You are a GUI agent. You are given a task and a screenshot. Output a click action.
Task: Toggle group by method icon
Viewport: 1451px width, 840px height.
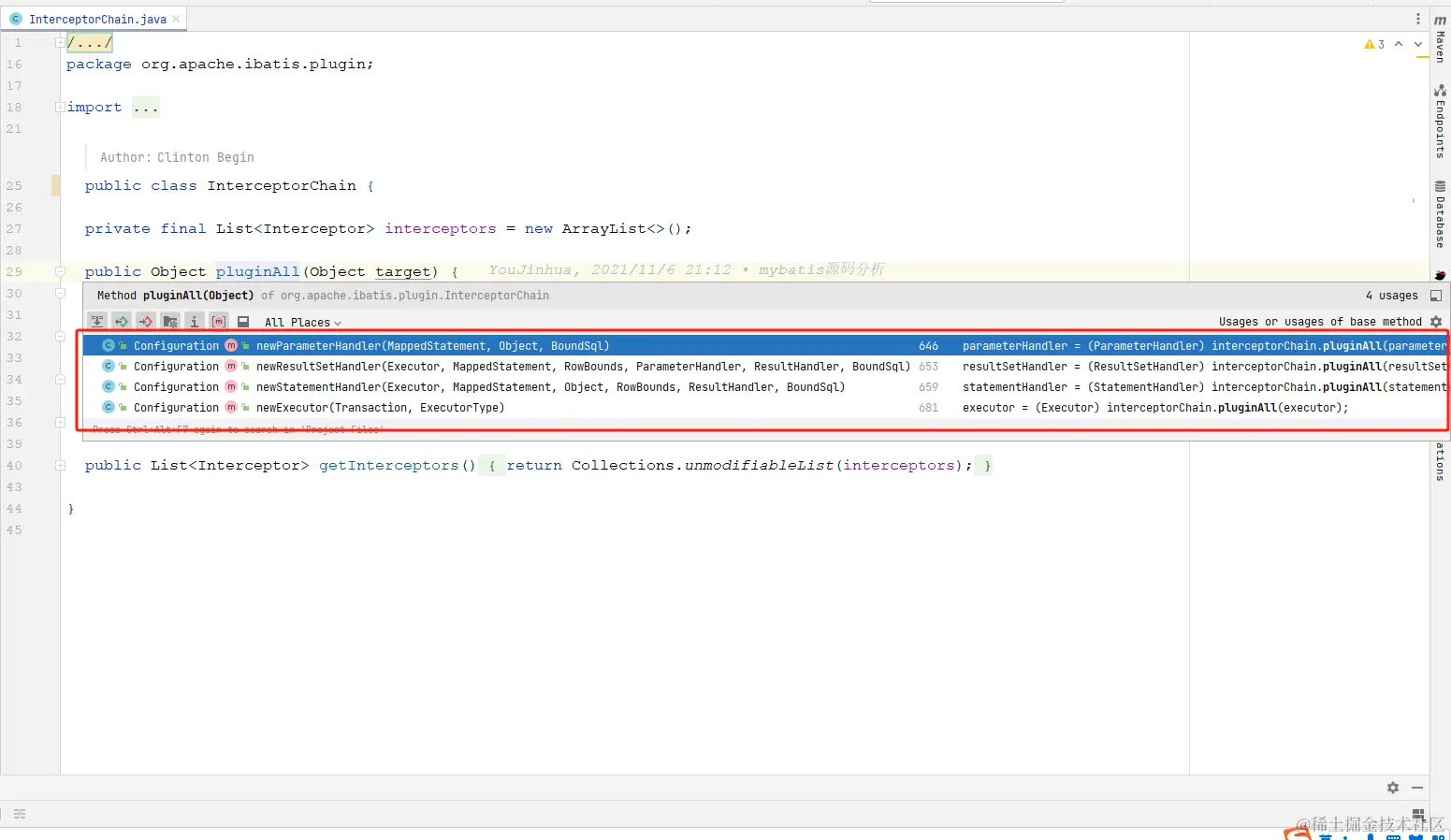pyautogui.click(x=219, y=322)
